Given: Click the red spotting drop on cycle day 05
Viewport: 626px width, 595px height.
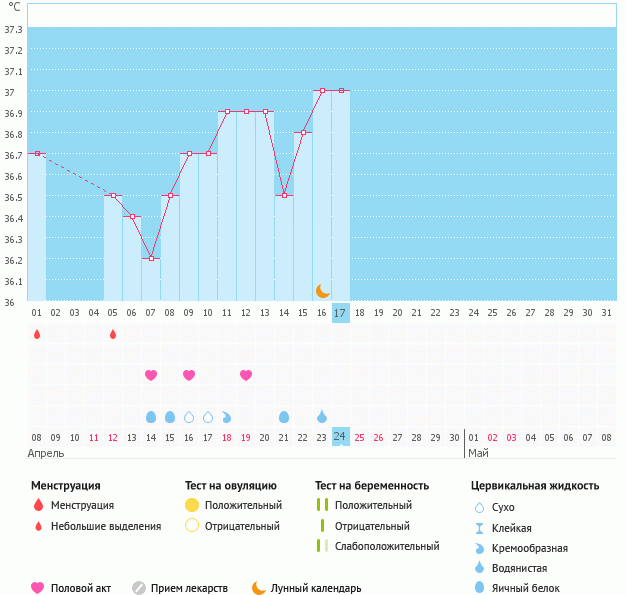Looking at the screenshot, I should 113,334.
